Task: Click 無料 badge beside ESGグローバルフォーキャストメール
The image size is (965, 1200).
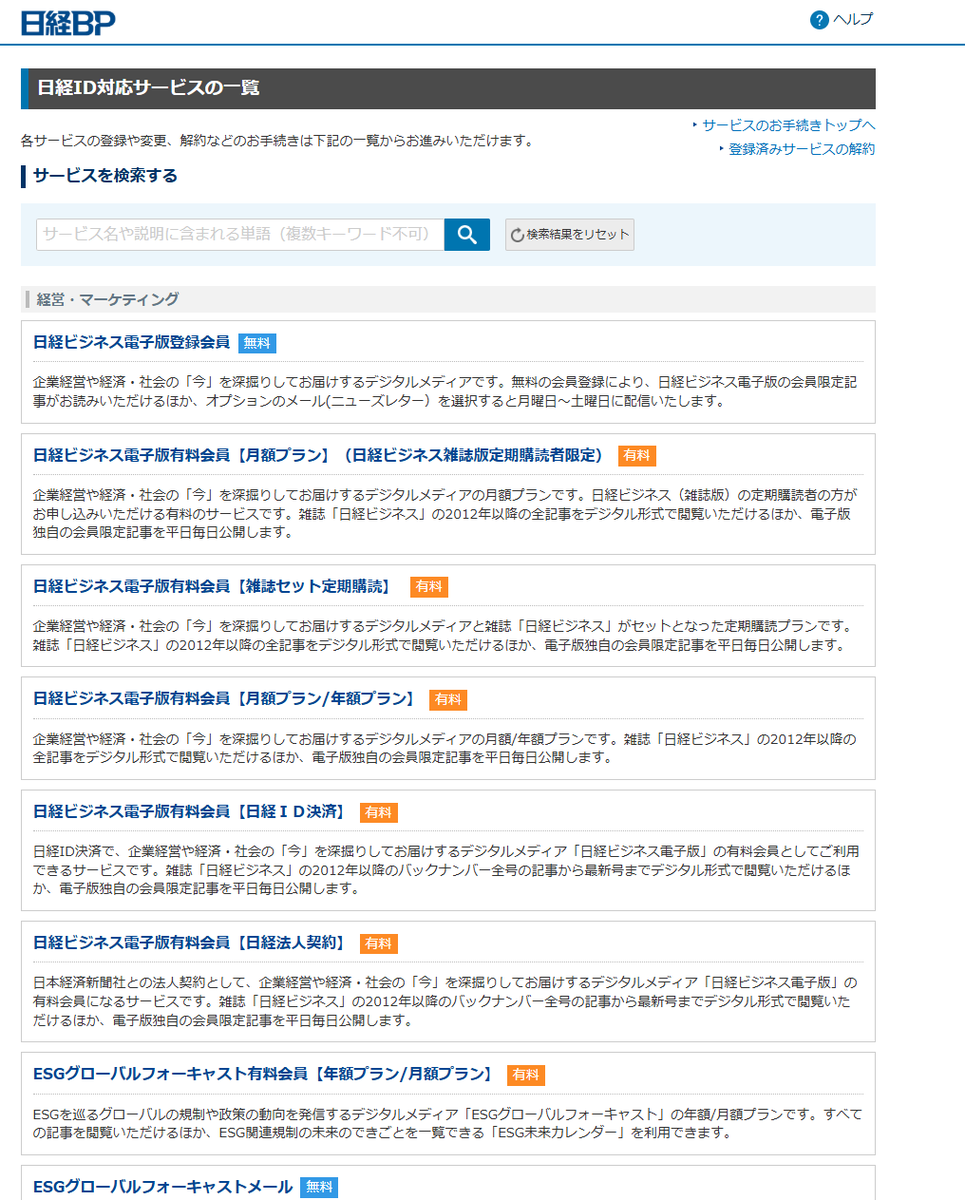Action: [x=319, y=1188]
